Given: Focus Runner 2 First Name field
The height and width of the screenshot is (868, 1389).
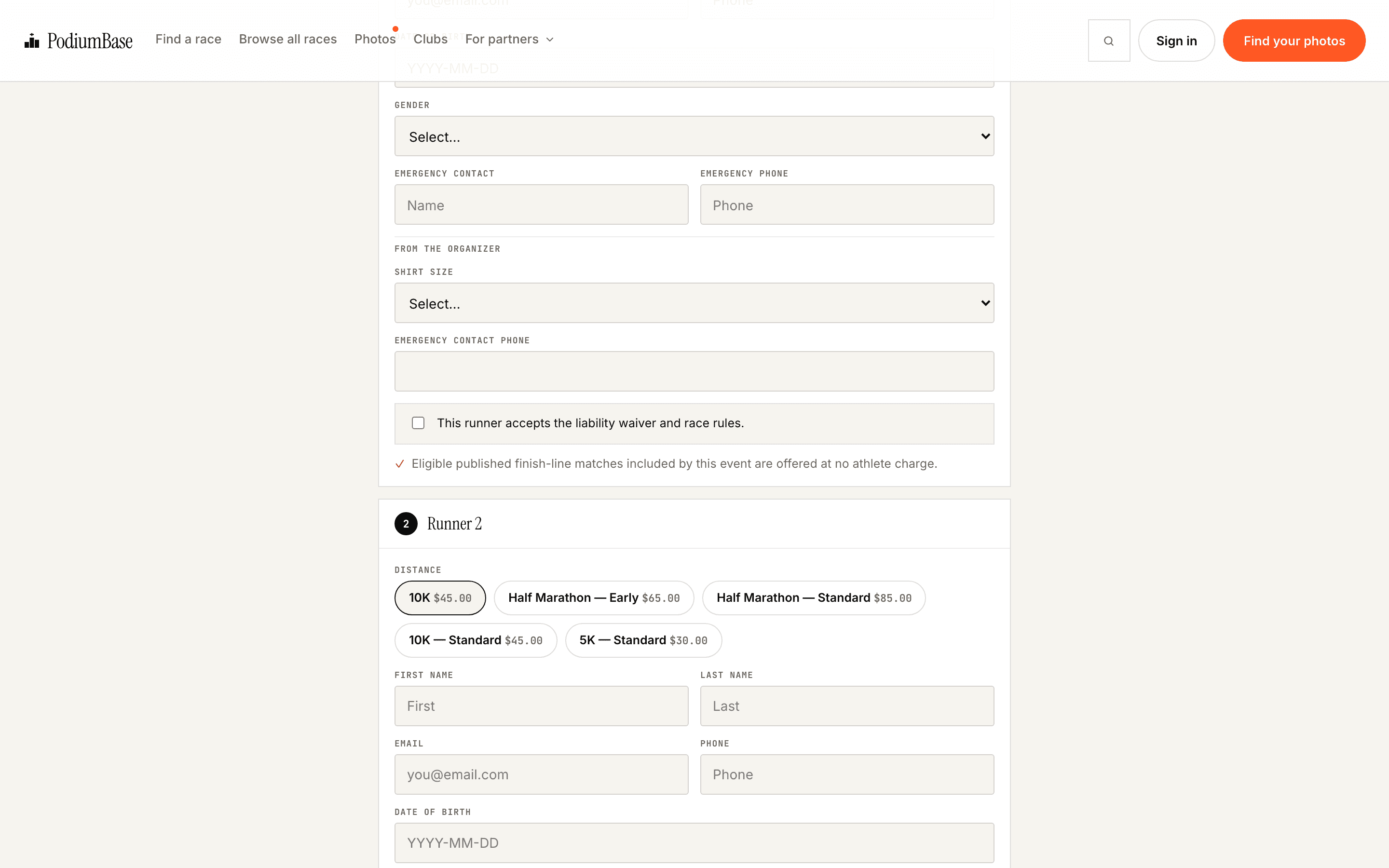Looking at the screenshot, I should pos(541,706).
